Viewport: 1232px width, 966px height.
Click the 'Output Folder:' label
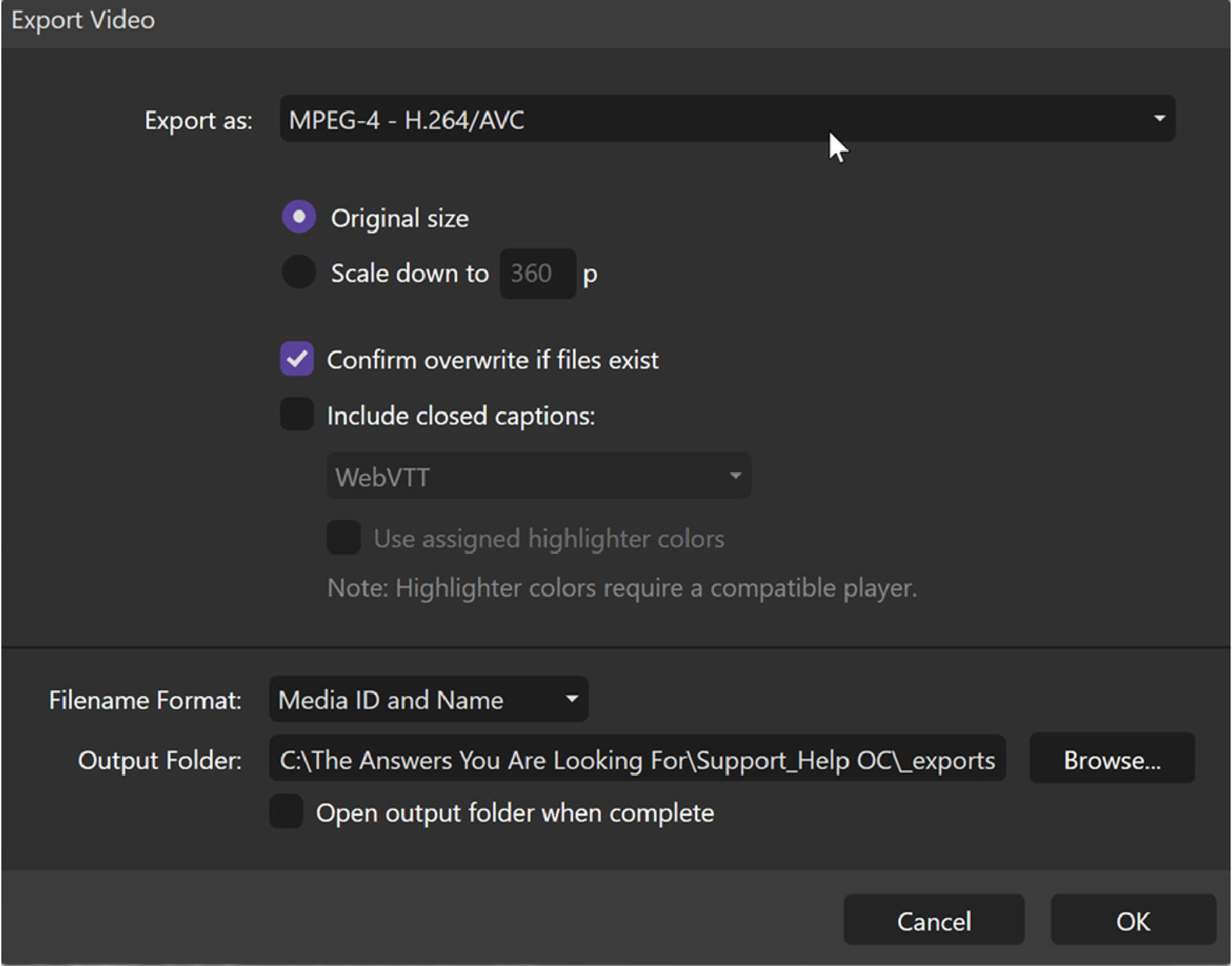pyautogui.click(x=160, y=761)
